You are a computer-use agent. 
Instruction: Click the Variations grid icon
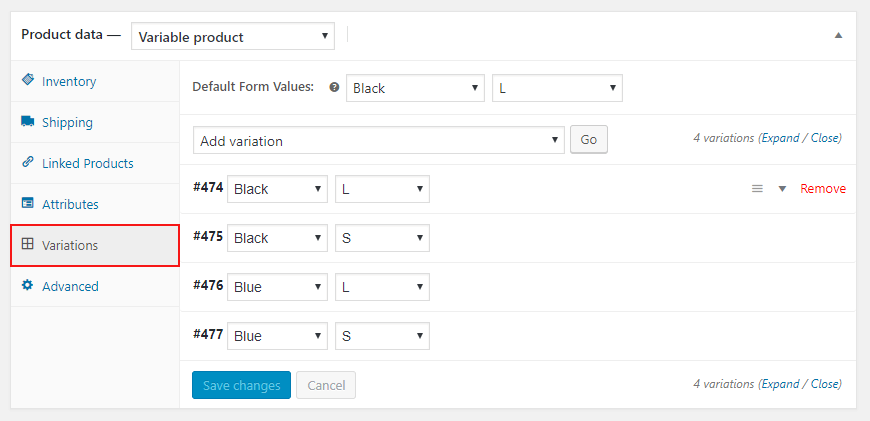coord(28,244)
